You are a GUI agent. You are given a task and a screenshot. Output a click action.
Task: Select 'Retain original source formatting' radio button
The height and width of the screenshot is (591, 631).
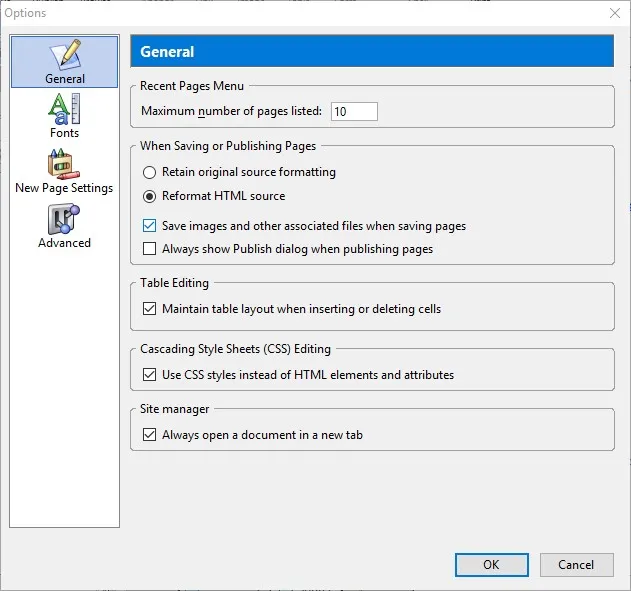[x=149, y=172]
